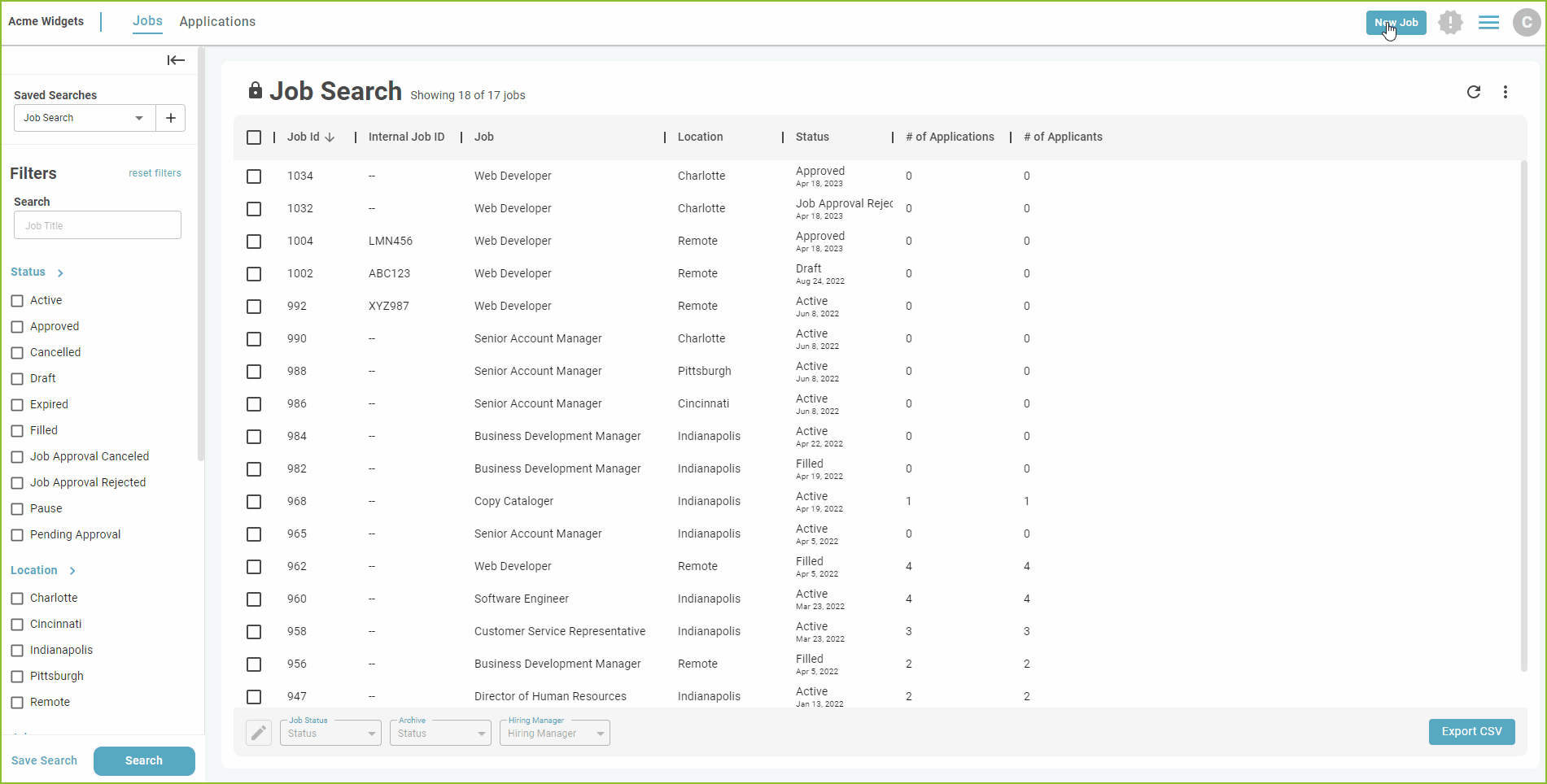Click the Export CSV button
This screenshot has height=784, width=1547.
tap(1471, 732)
